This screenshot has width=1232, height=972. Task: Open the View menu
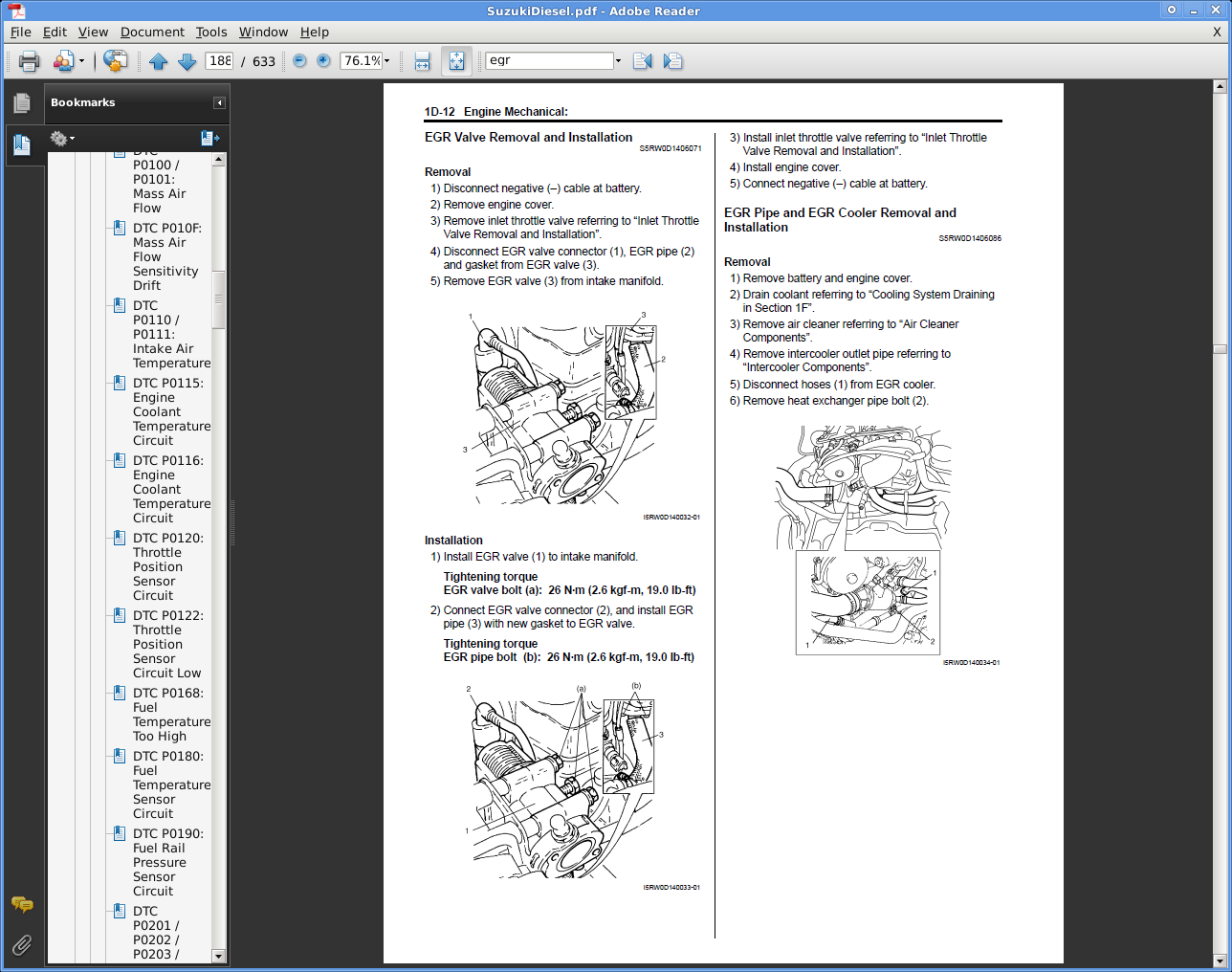[93, 32]
